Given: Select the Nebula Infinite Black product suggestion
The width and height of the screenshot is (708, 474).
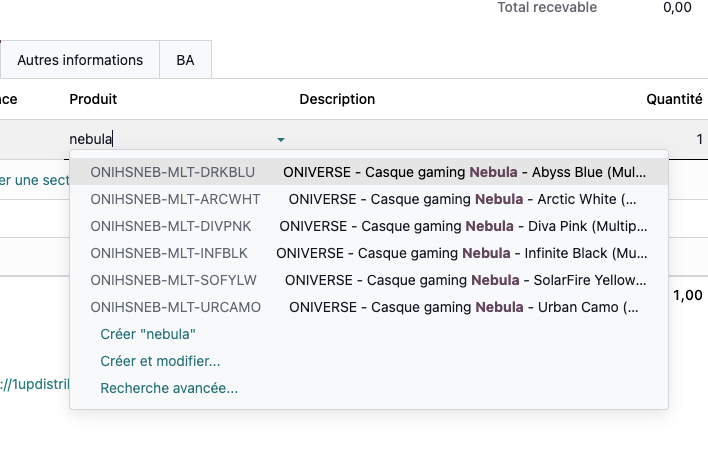Looking at the screenshot, I should coord(369,253).
